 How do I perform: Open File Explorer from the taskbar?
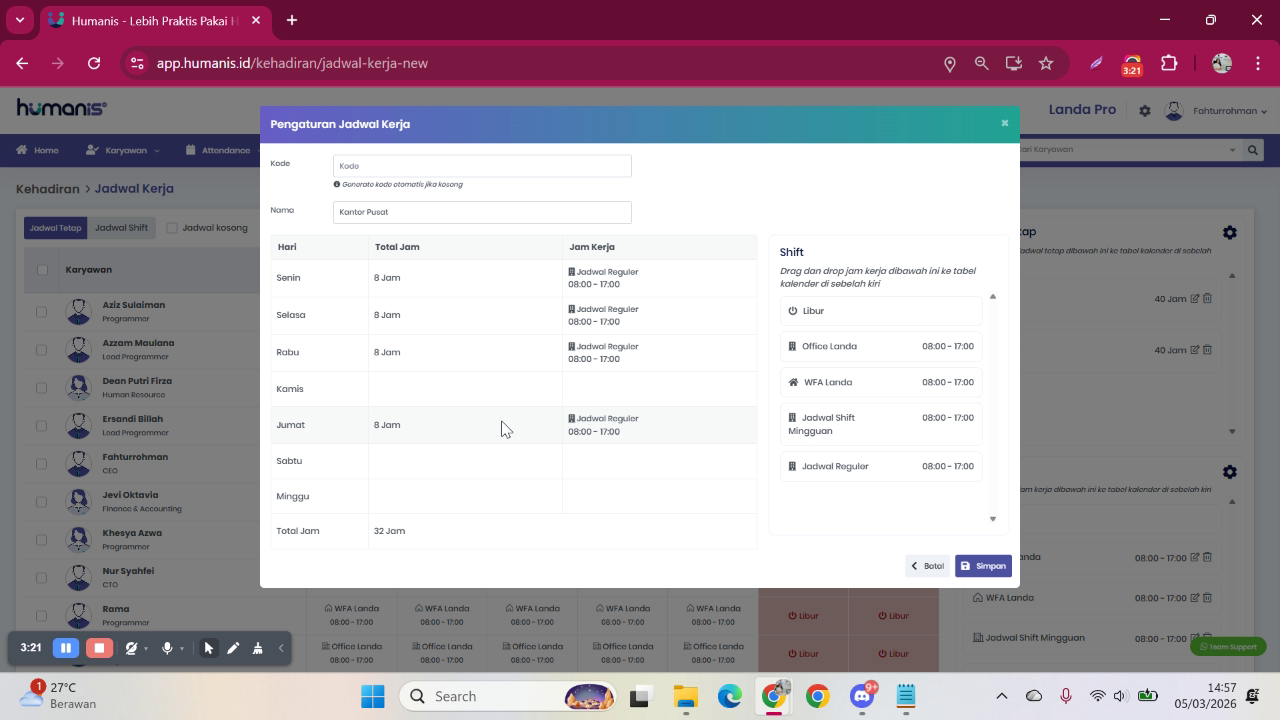pyautogui.click(x=685, y=696)
